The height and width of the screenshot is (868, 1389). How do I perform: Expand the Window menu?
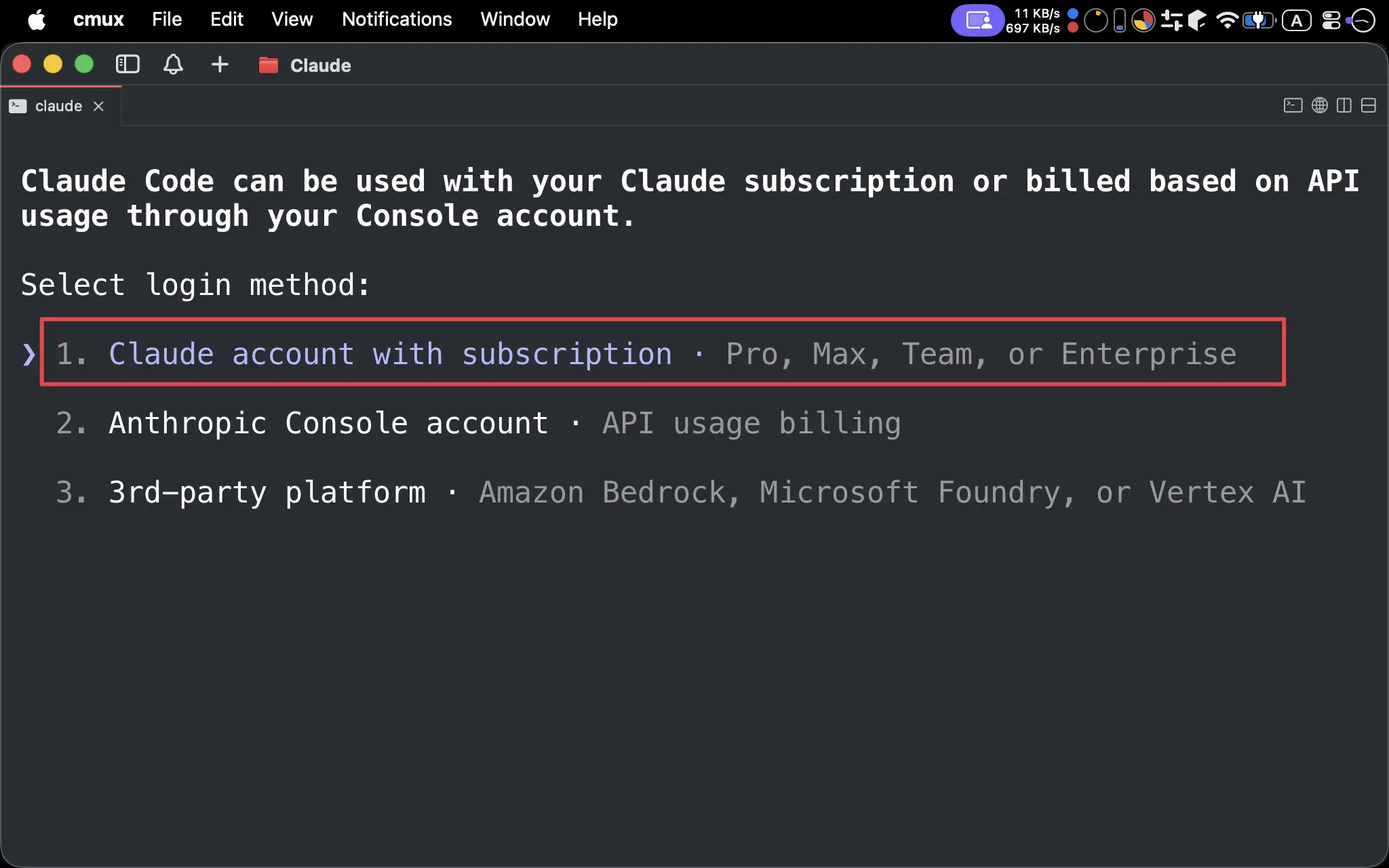(515, 19)
